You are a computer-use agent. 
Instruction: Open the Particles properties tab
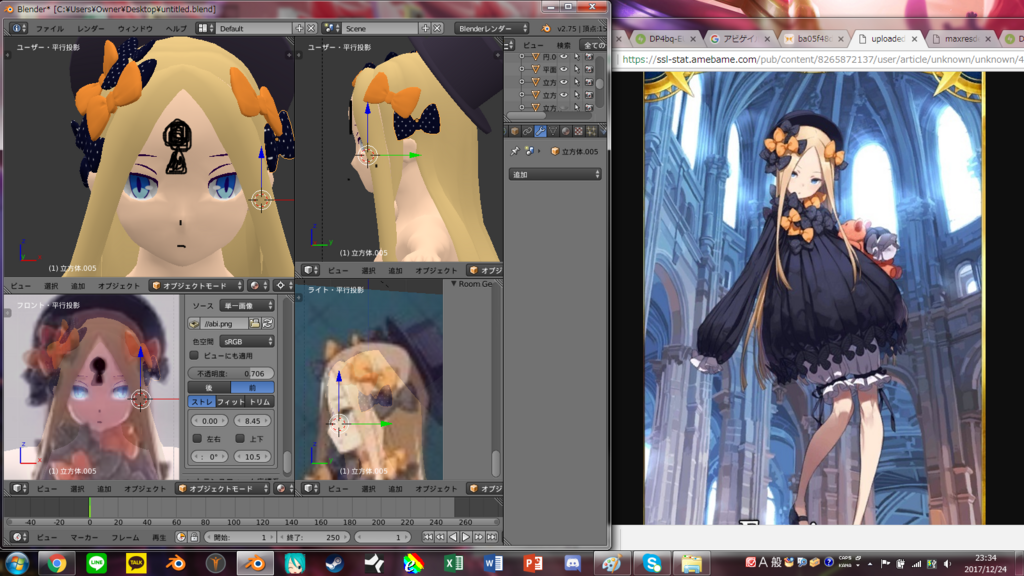click(x=592, y=131)
